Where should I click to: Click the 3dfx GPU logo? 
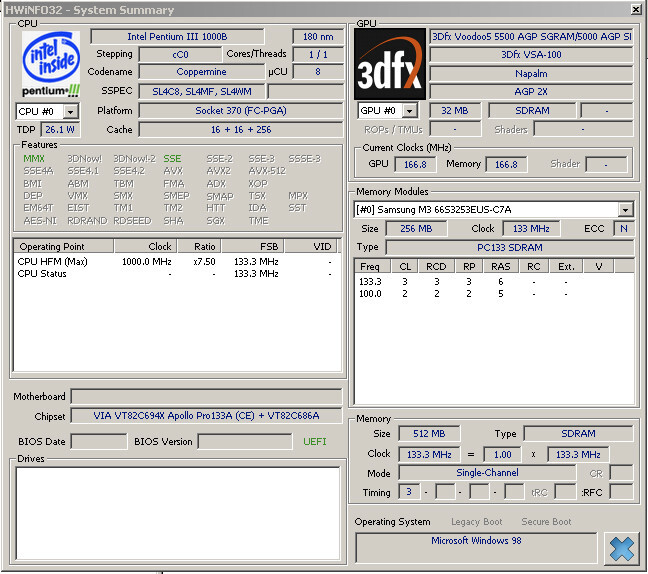click(x=390, y=64)
